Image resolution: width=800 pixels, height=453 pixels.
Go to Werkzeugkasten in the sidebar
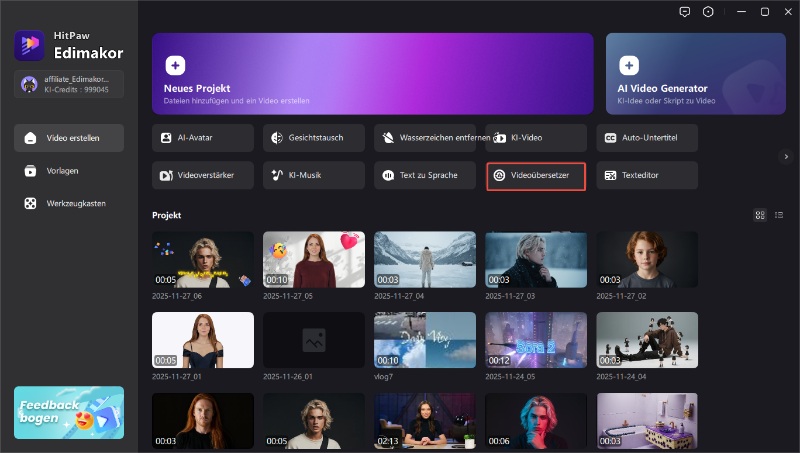coord(69,204)
